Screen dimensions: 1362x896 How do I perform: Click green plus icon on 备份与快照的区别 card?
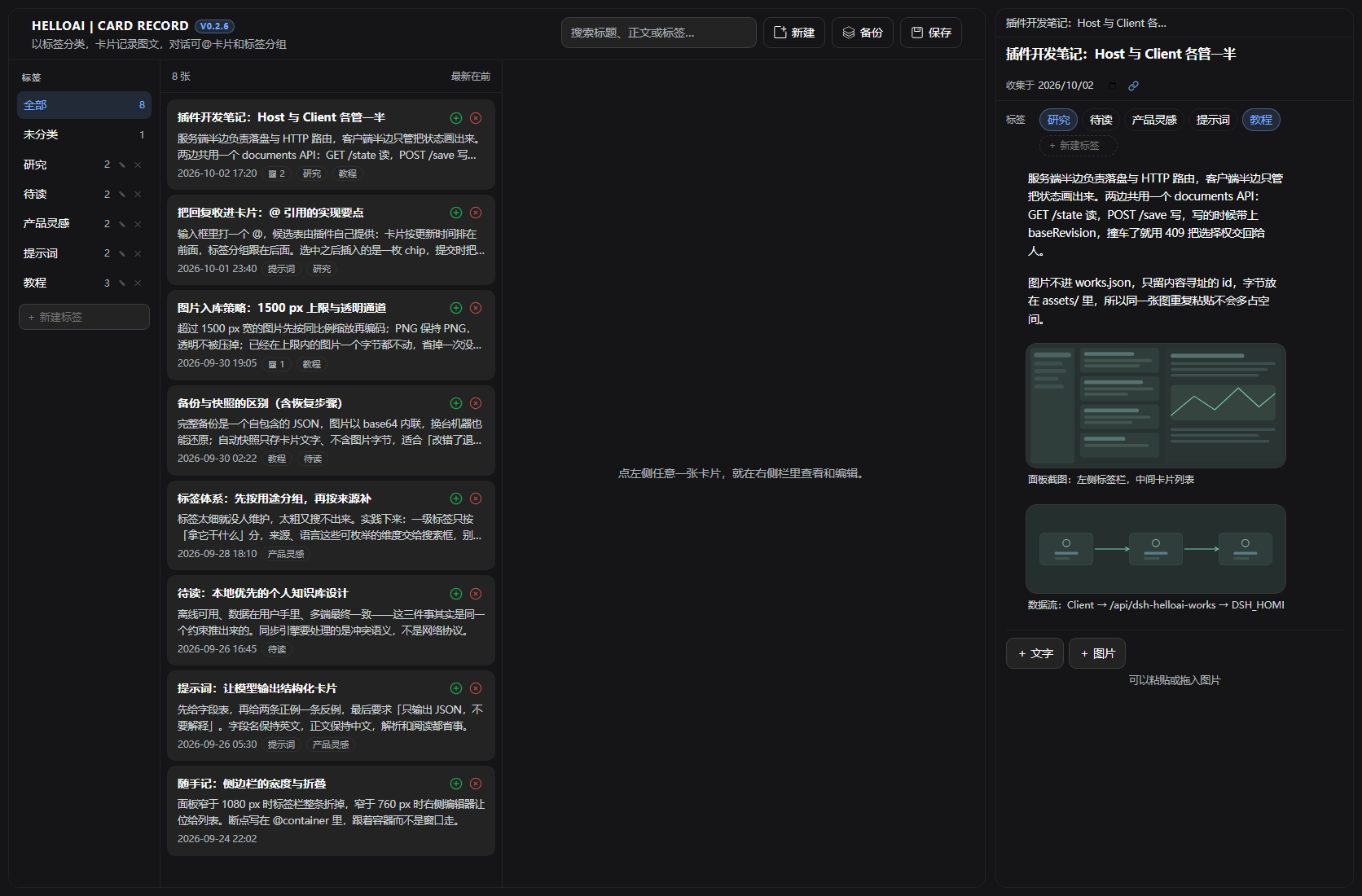pyautogui.click(x=456, y=403)
